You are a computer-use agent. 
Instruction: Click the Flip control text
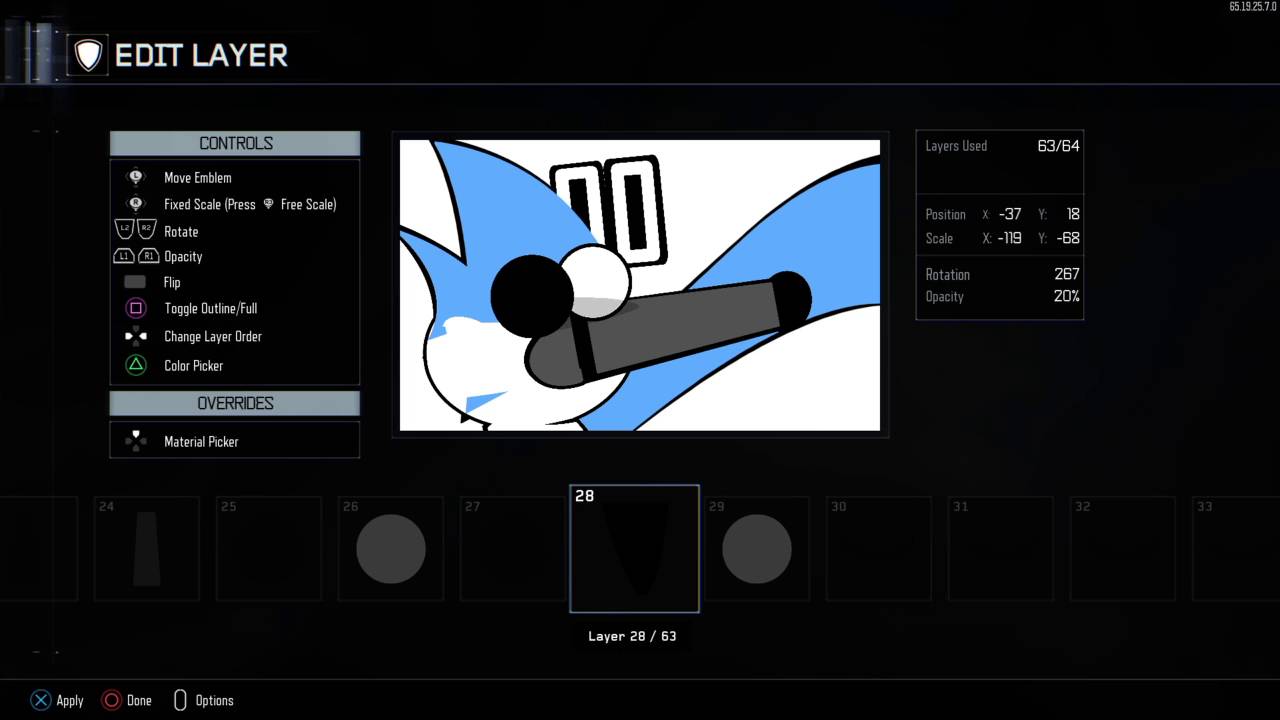[172, 282]
